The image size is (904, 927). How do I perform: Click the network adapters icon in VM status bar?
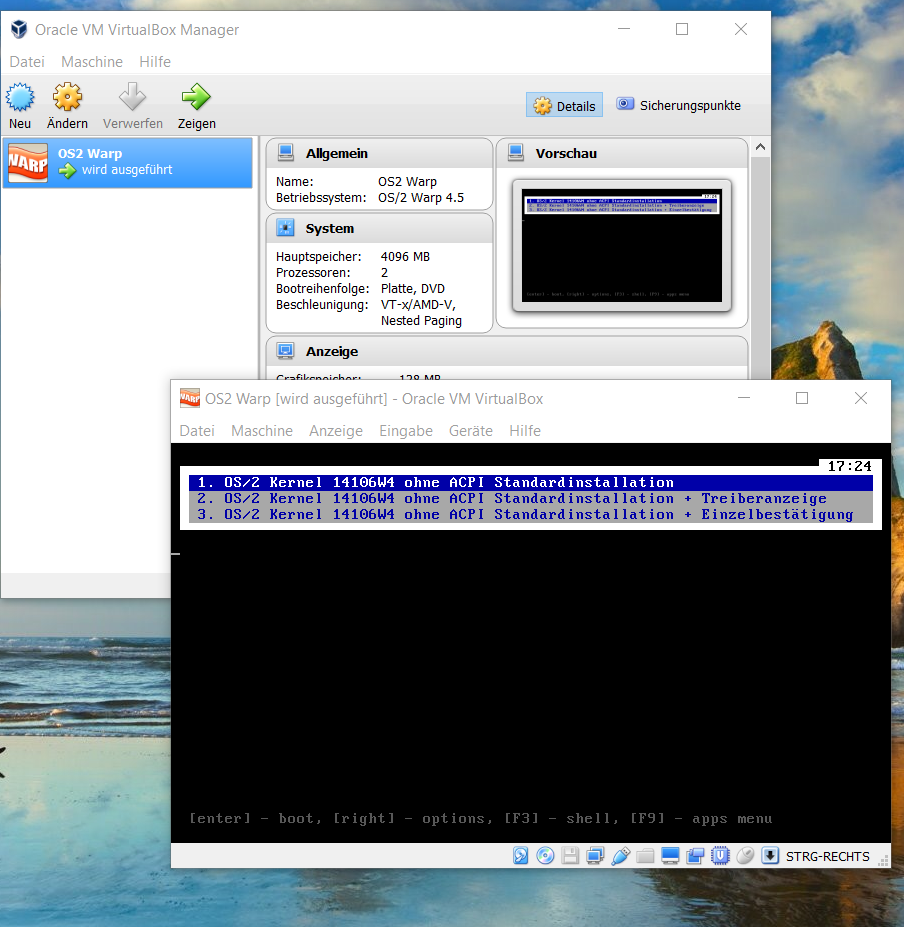pyautogui.click(x=595, y=855)
